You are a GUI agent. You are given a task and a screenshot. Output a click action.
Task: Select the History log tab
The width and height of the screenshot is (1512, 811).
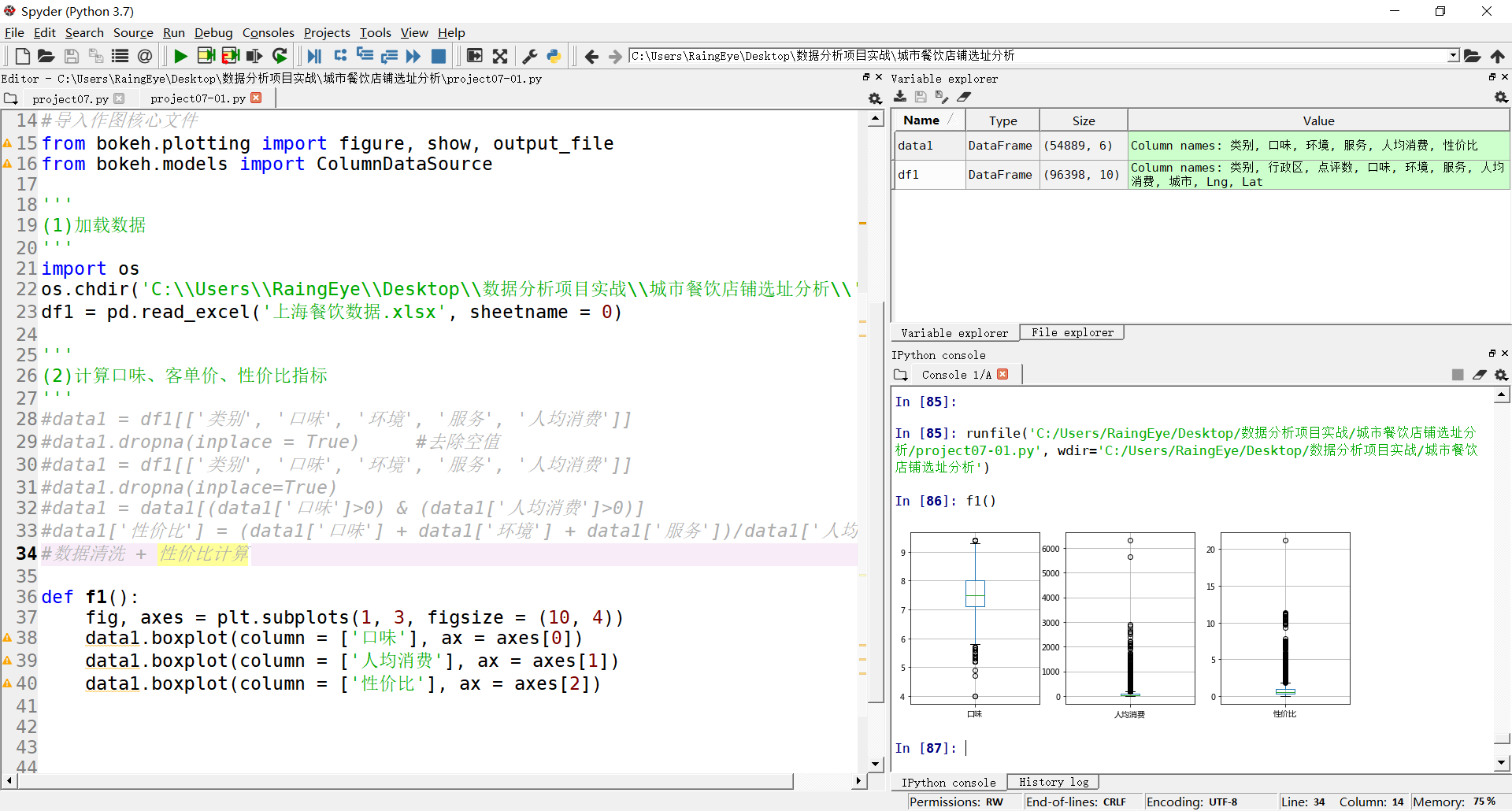pos(1053,782)
